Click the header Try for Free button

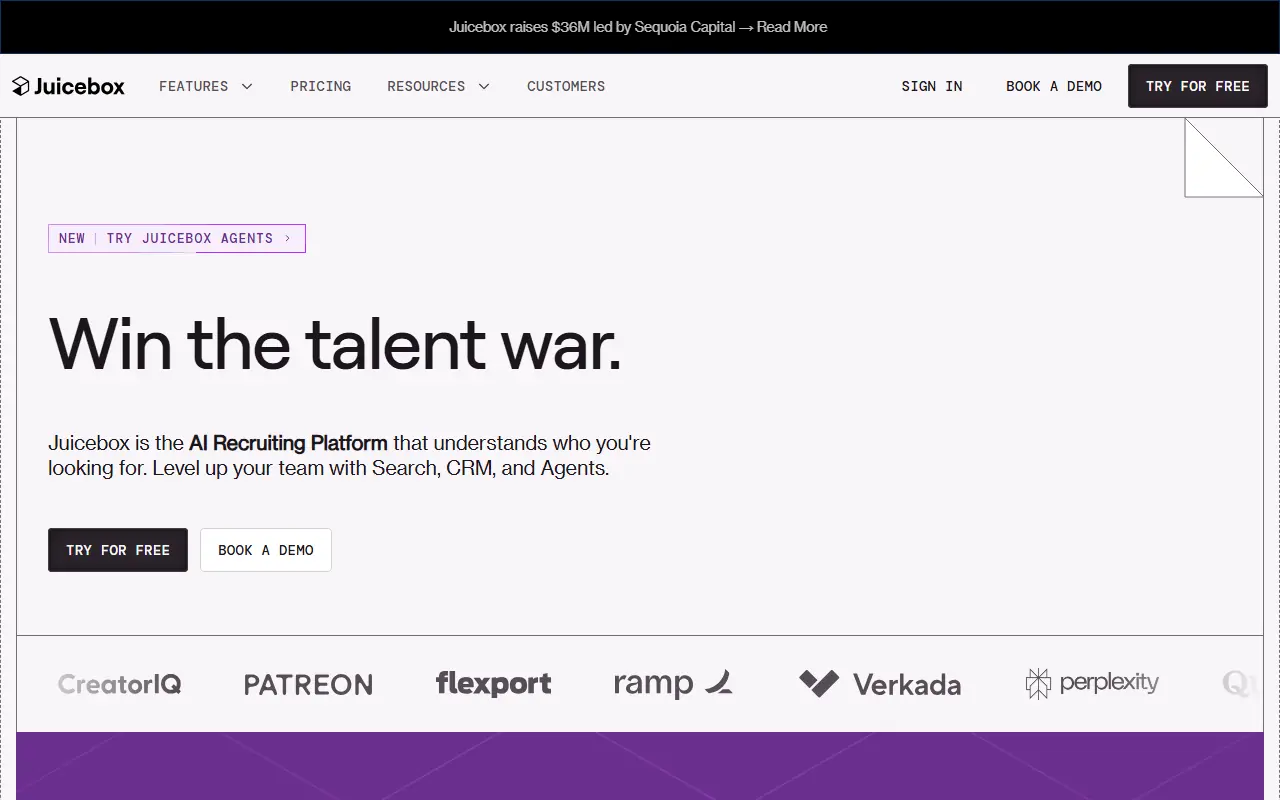click(x=1198, y=86)
